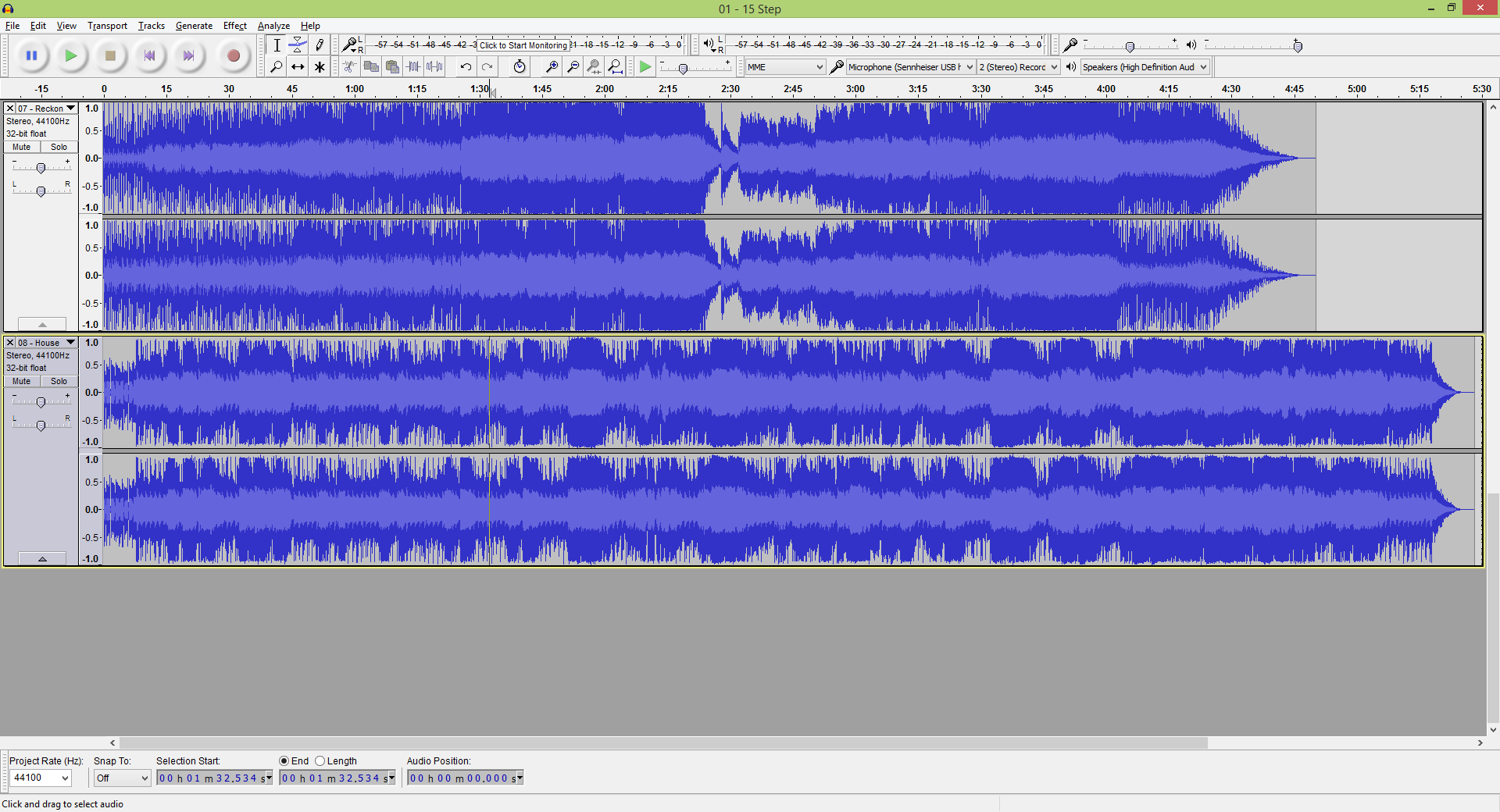Choose the Time Shift tool

(x=298, y=67)
